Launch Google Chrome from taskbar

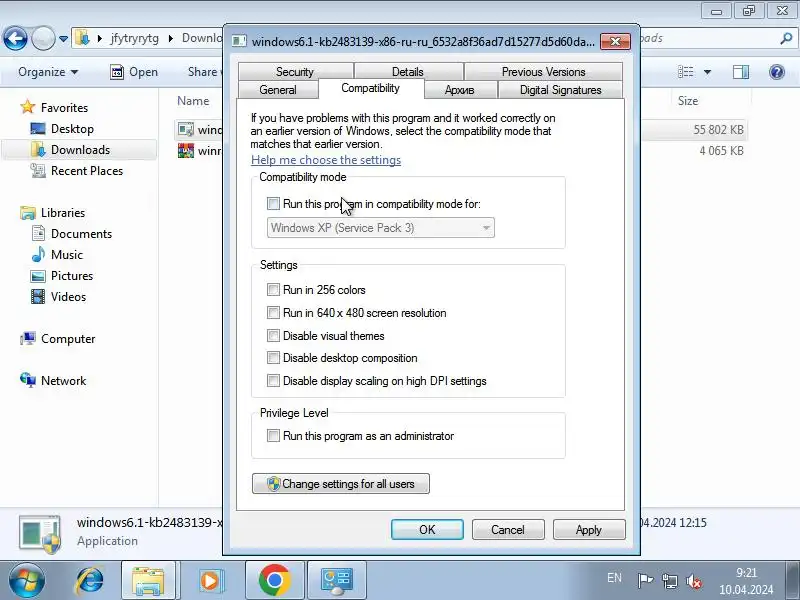coord(274,581)
